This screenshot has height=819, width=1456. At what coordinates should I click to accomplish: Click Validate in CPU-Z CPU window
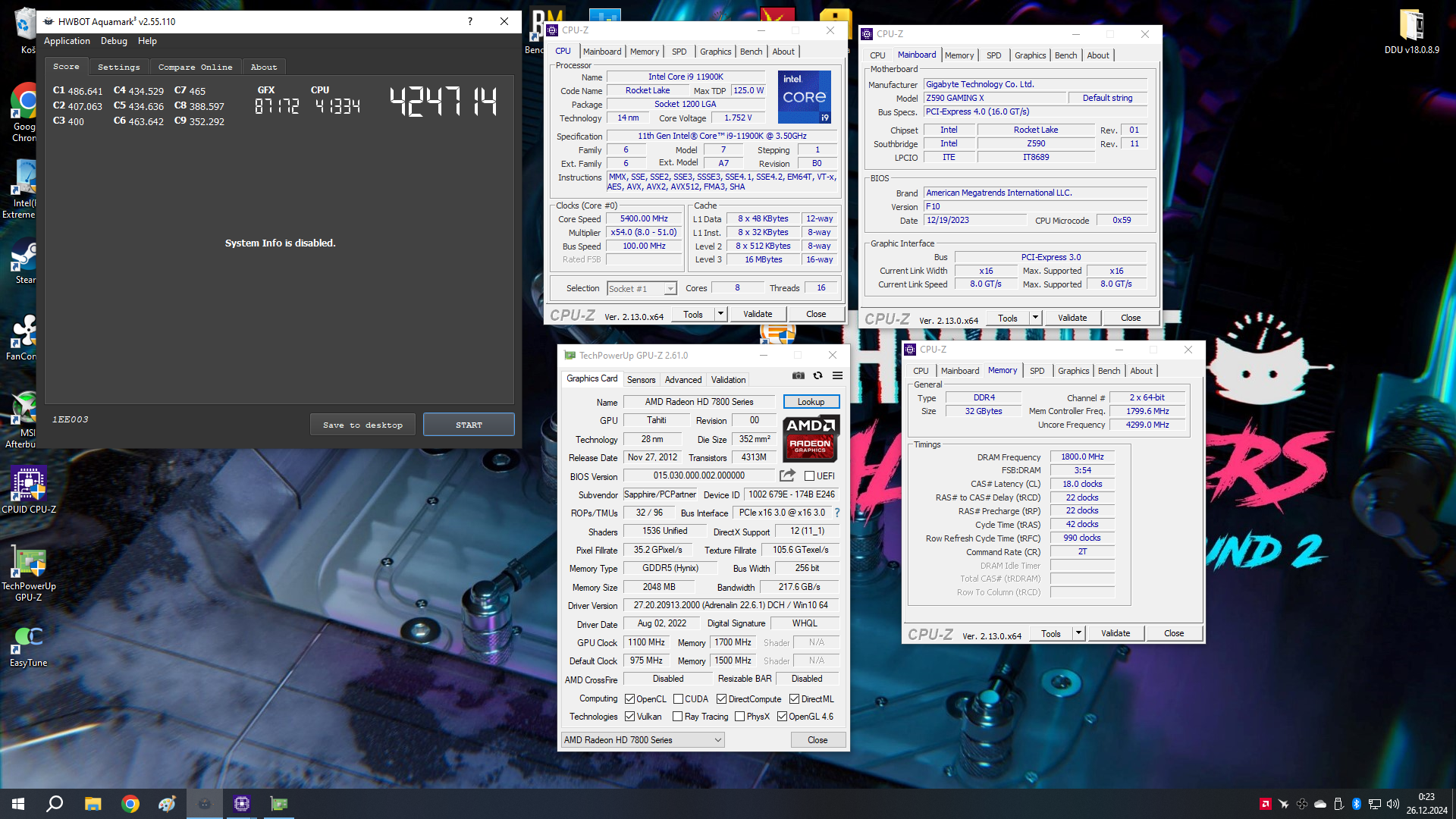click(758, 314)
